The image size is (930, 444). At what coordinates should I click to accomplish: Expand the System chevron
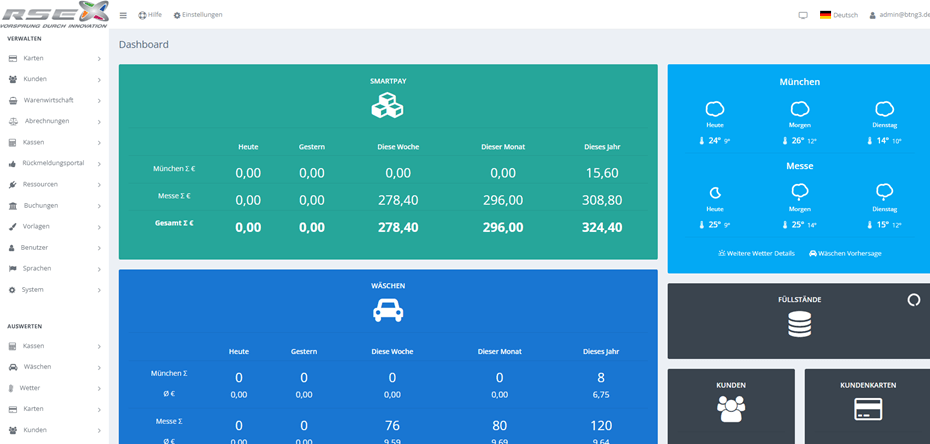[x=99, y=290]
